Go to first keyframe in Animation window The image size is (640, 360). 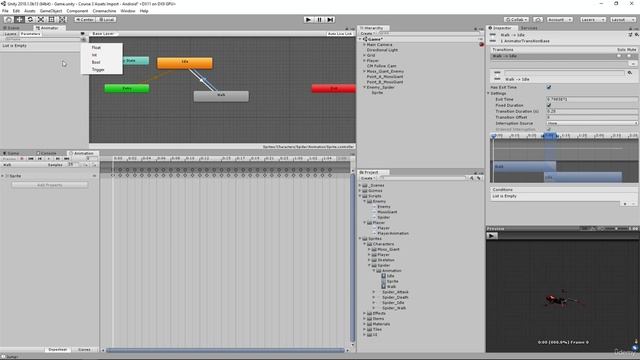(x=31, y=159)
